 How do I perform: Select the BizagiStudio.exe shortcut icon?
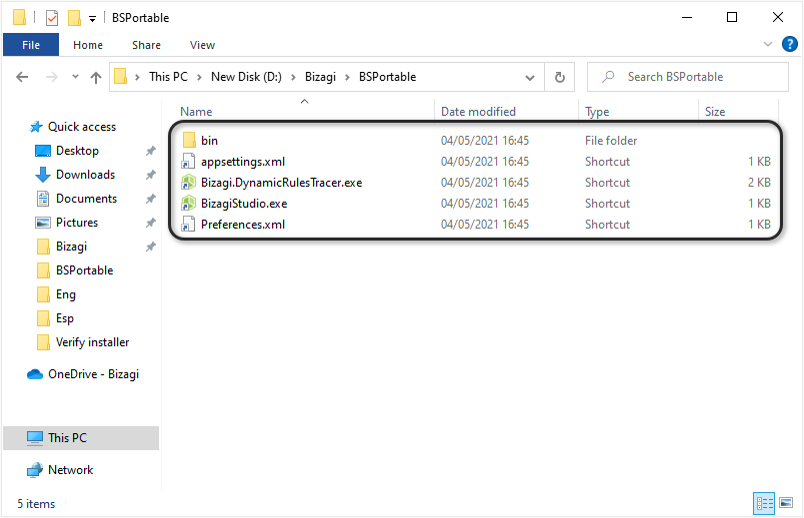click(188, 204)
